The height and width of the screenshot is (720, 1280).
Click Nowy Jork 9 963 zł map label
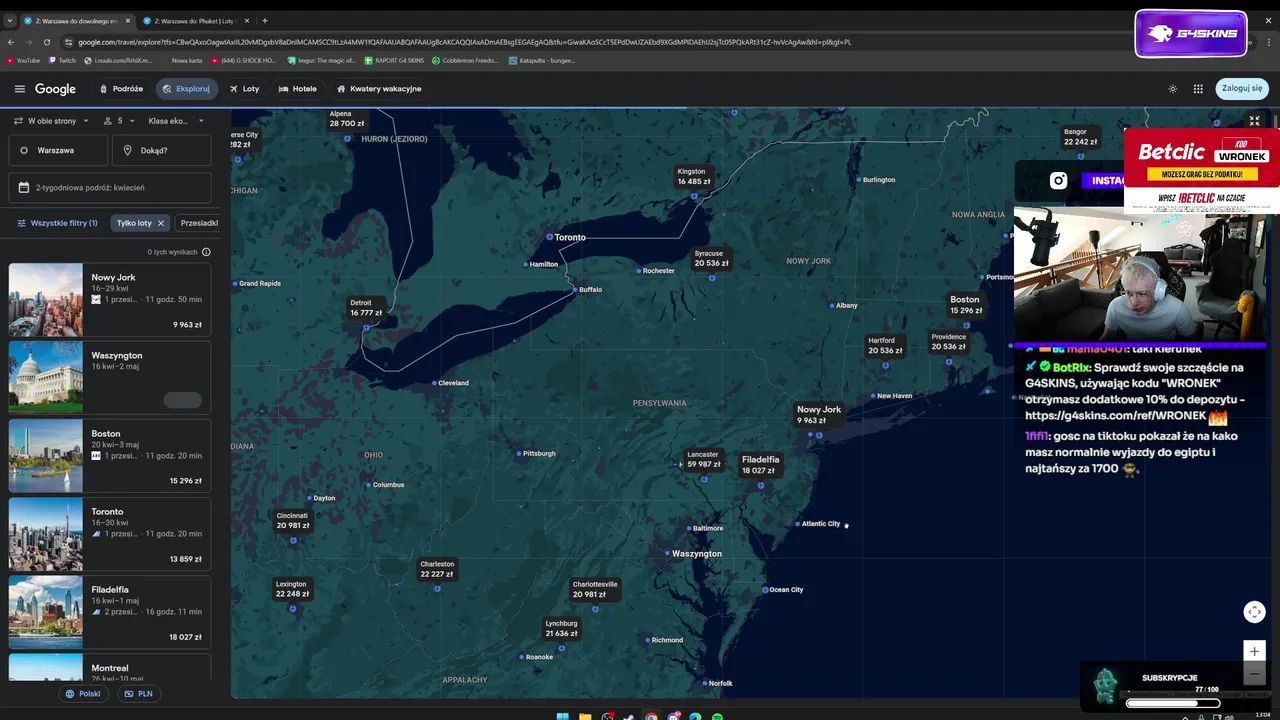click(819, 415)
